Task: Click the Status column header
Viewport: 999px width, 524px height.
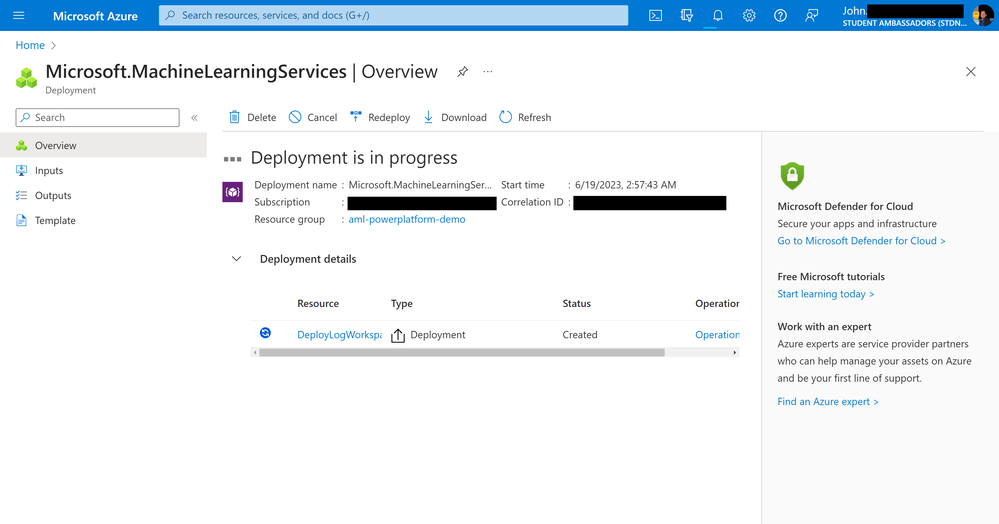Action: pyautogui.click(x=577, y=303)
